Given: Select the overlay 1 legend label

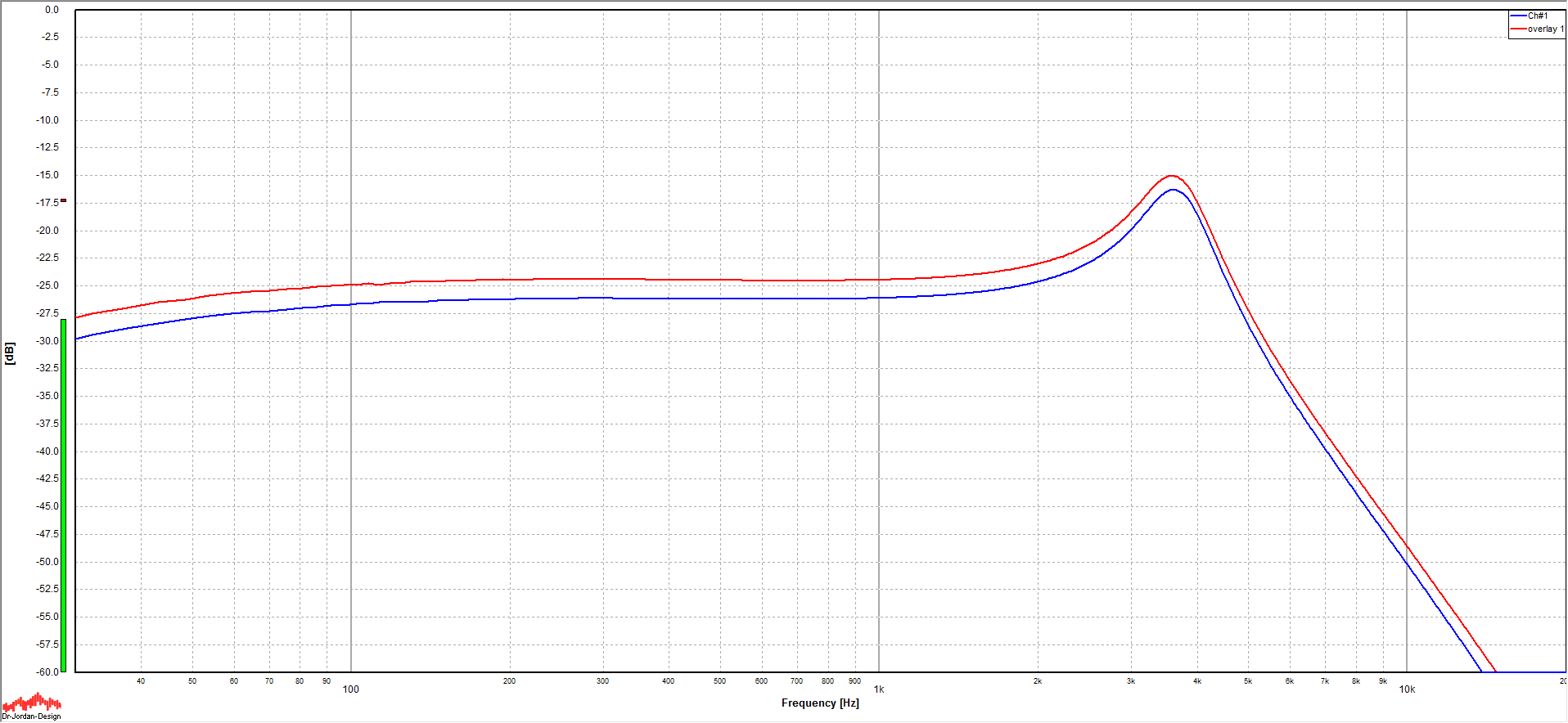Looking at the screenshot, I should [1544, 29].
